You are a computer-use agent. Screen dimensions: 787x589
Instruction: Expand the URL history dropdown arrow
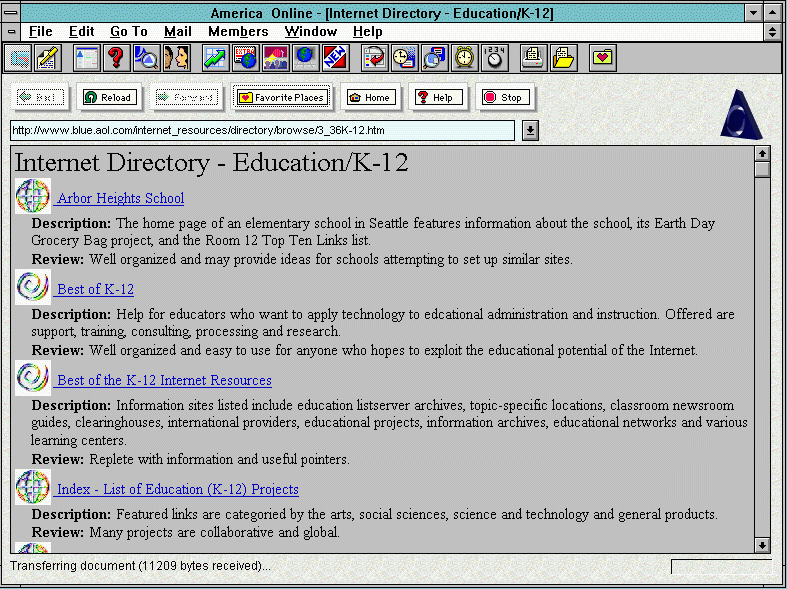click(531, 131)
